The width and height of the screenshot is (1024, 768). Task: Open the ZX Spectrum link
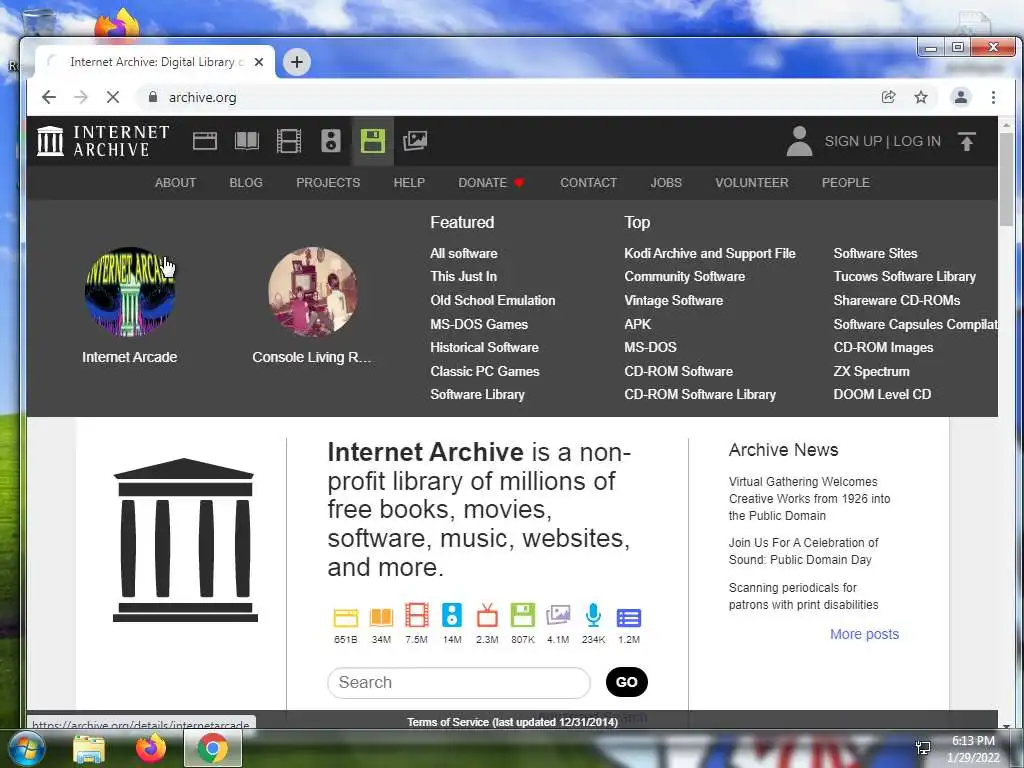click(x=871, y=371)
